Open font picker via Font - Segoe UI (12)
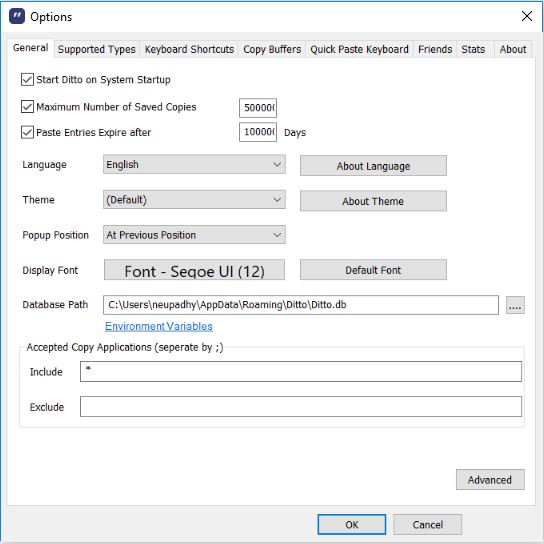This screenshot has height=544, width=544. tap(194, 270)
